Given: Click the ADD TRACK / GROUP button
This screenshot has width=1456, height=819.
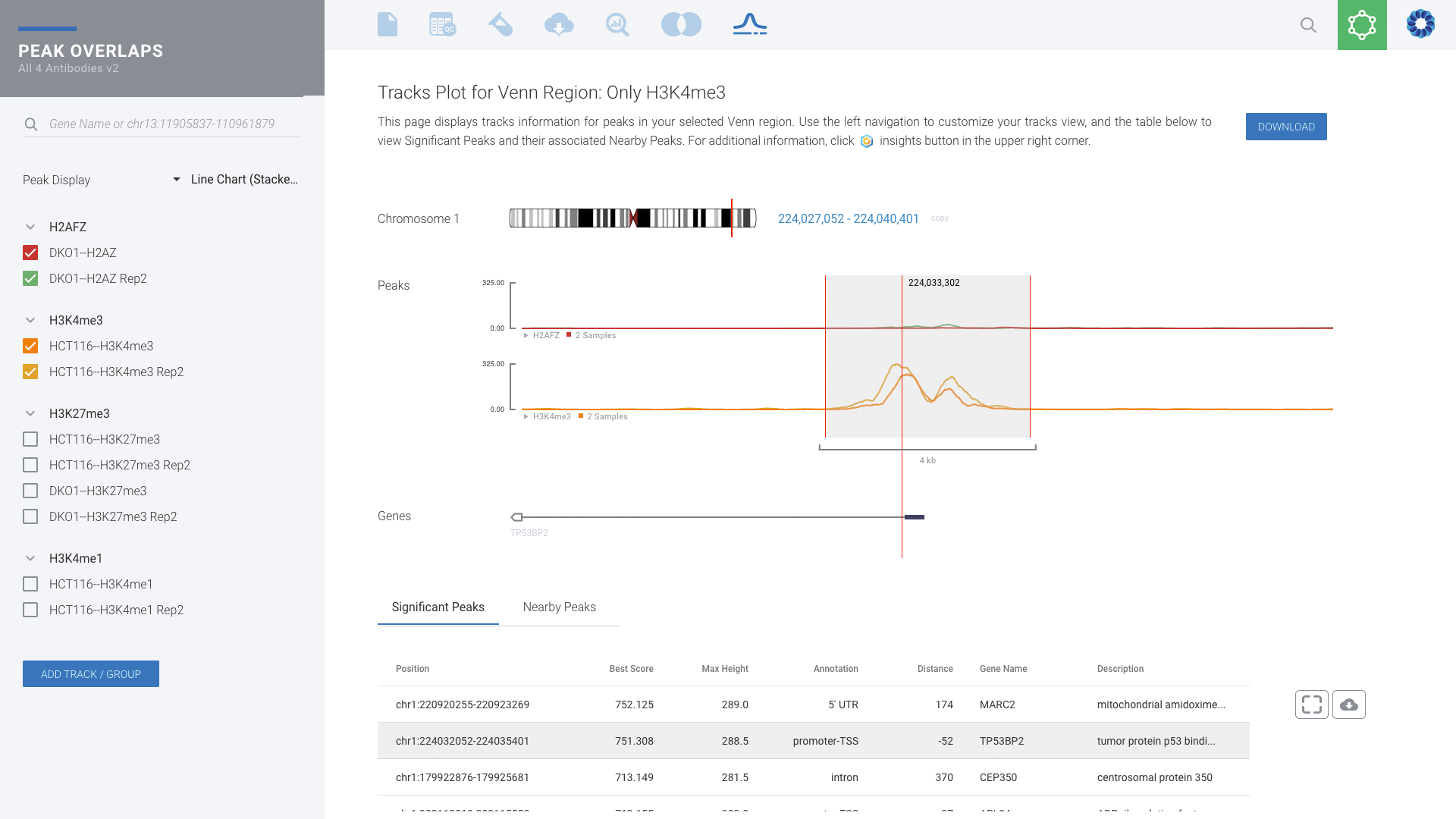Looking at the screenshot, I should point(91,674).
